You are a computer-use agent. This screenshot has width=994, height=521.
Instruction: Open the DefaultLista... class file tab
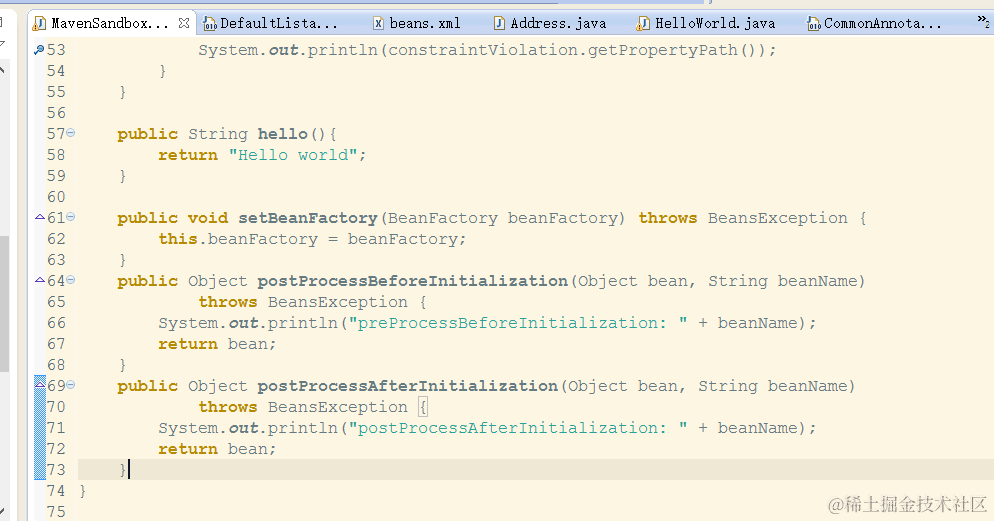(x=271, y=23)
